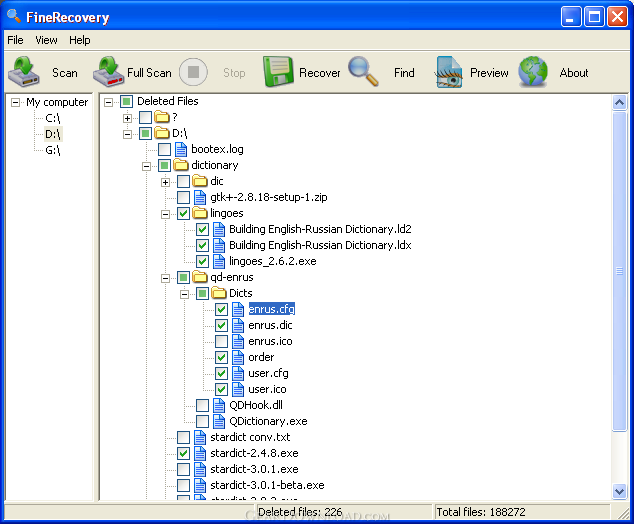Click the bootex.log file icon
The width and height of the screenshot is (634, 524).
[x=181, y=149]
